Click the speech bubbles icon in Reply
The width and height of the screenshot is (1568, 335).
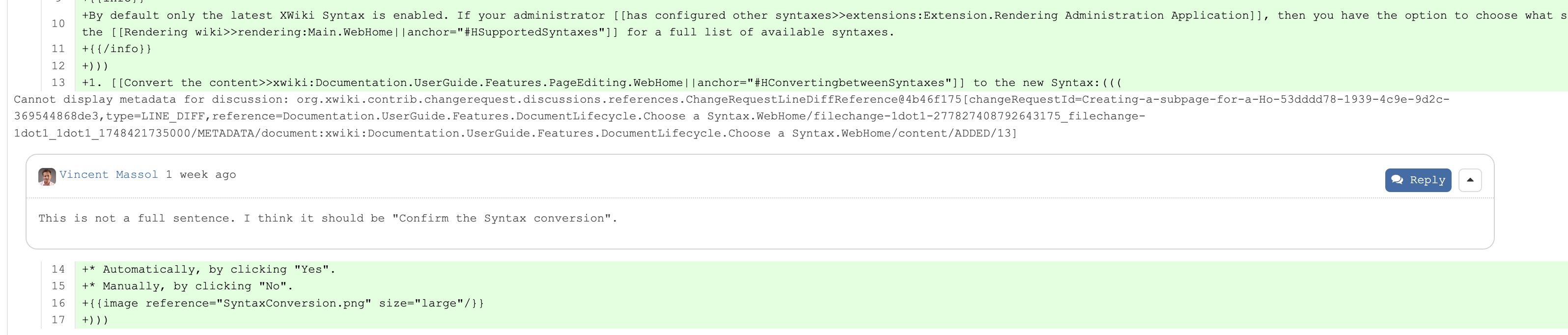(1398, 180)
